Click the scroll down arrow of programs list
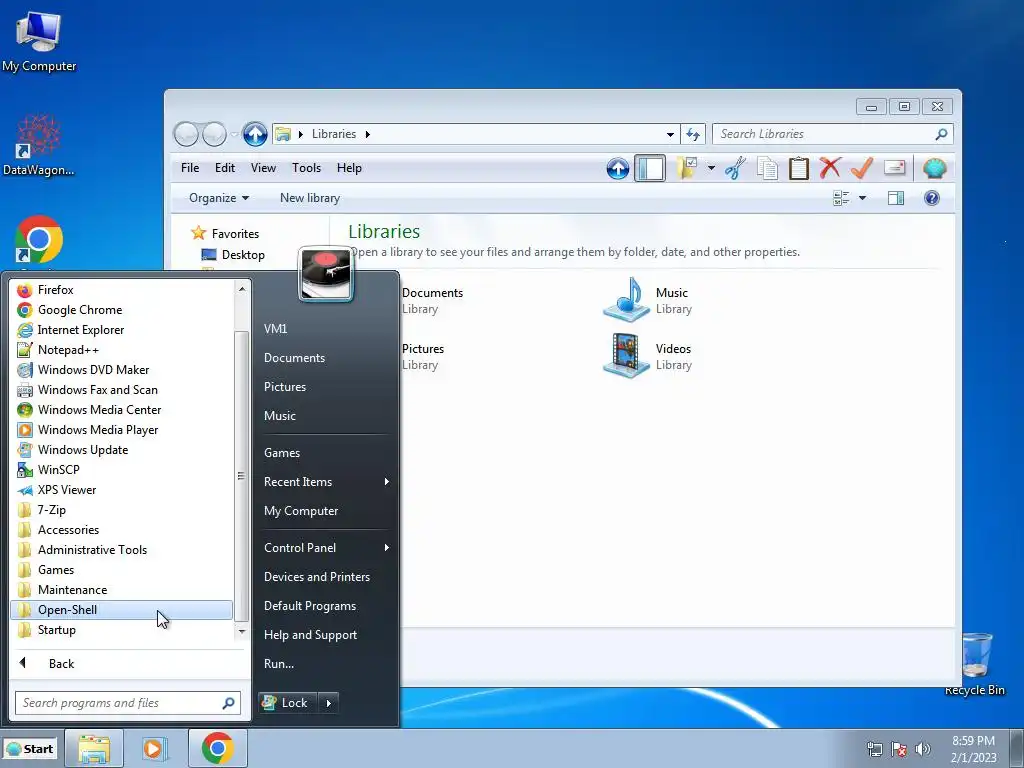This screenshot has height=768, width=1024. tap(242, 632)
